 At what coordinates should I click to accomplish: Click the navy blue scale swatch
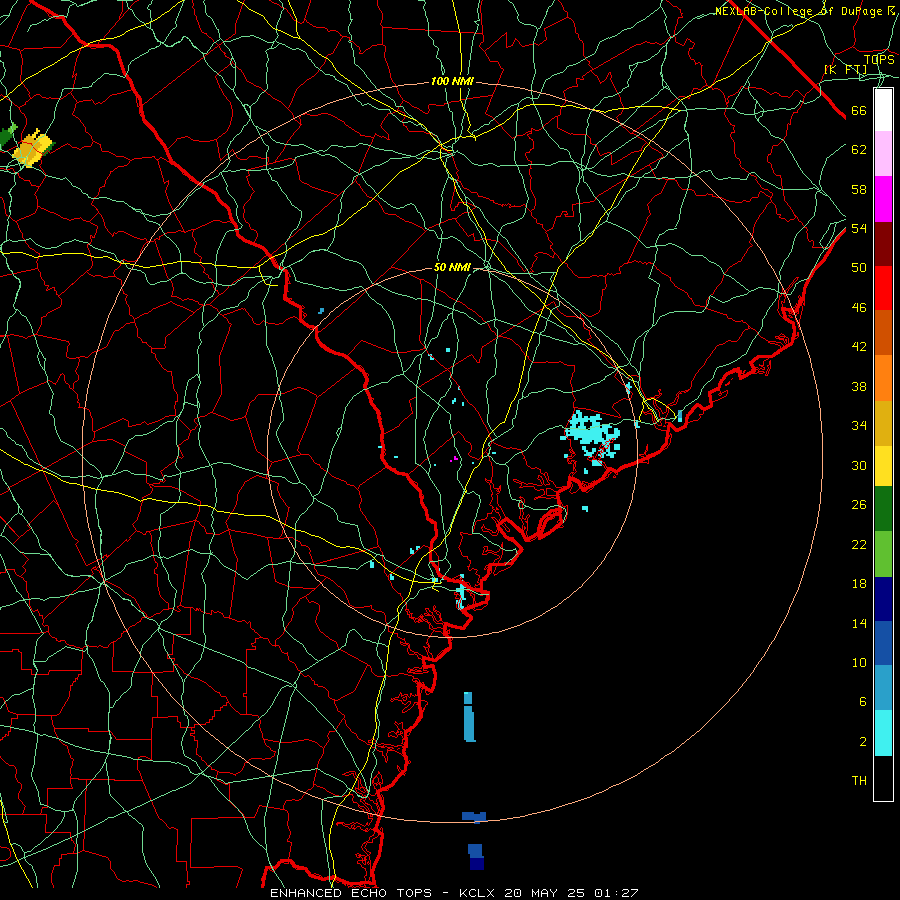(x=883, y=599)
